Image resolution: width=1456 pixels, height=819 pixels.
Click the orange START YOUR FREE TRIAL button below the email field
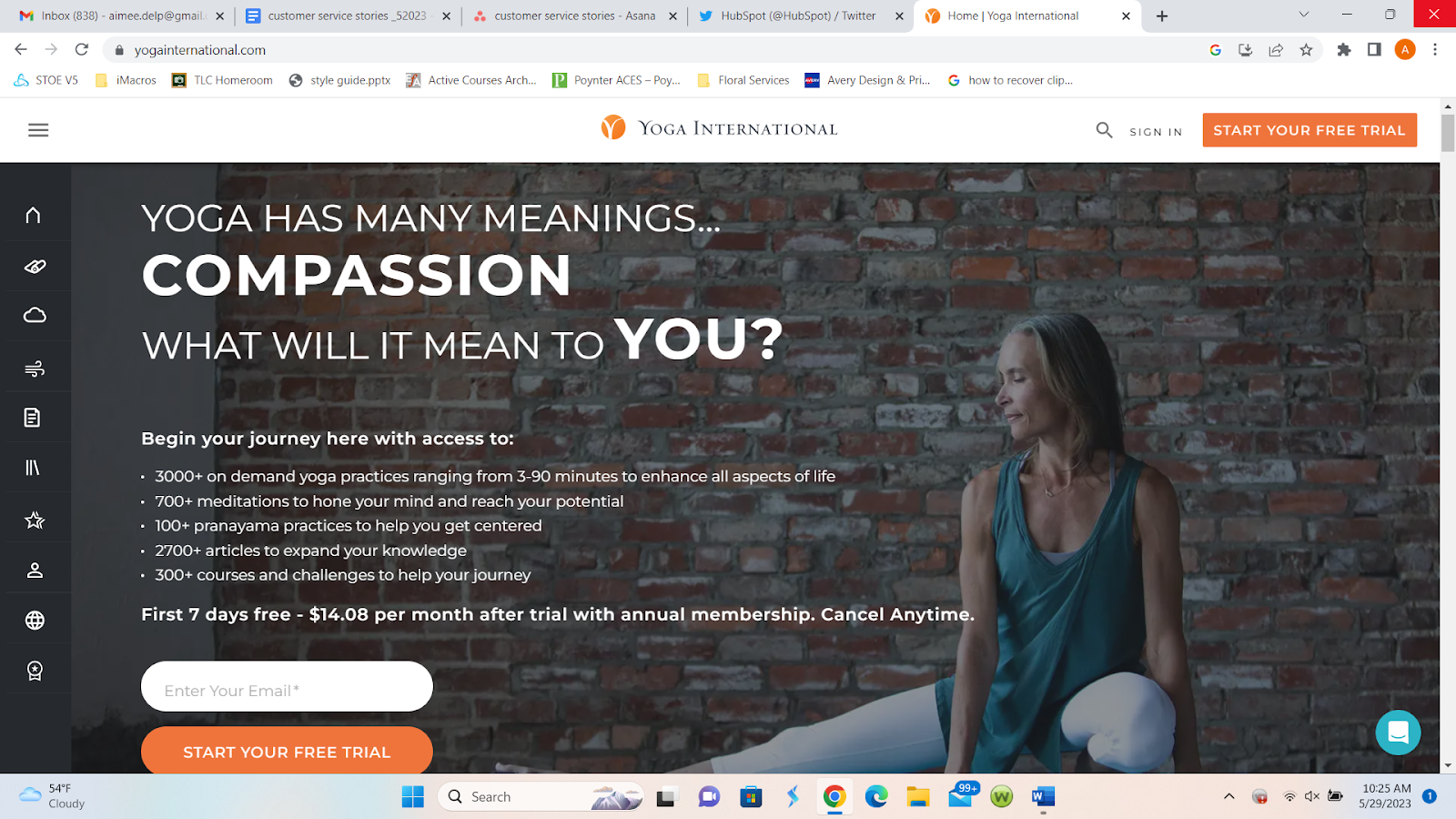tap(287, 751)
